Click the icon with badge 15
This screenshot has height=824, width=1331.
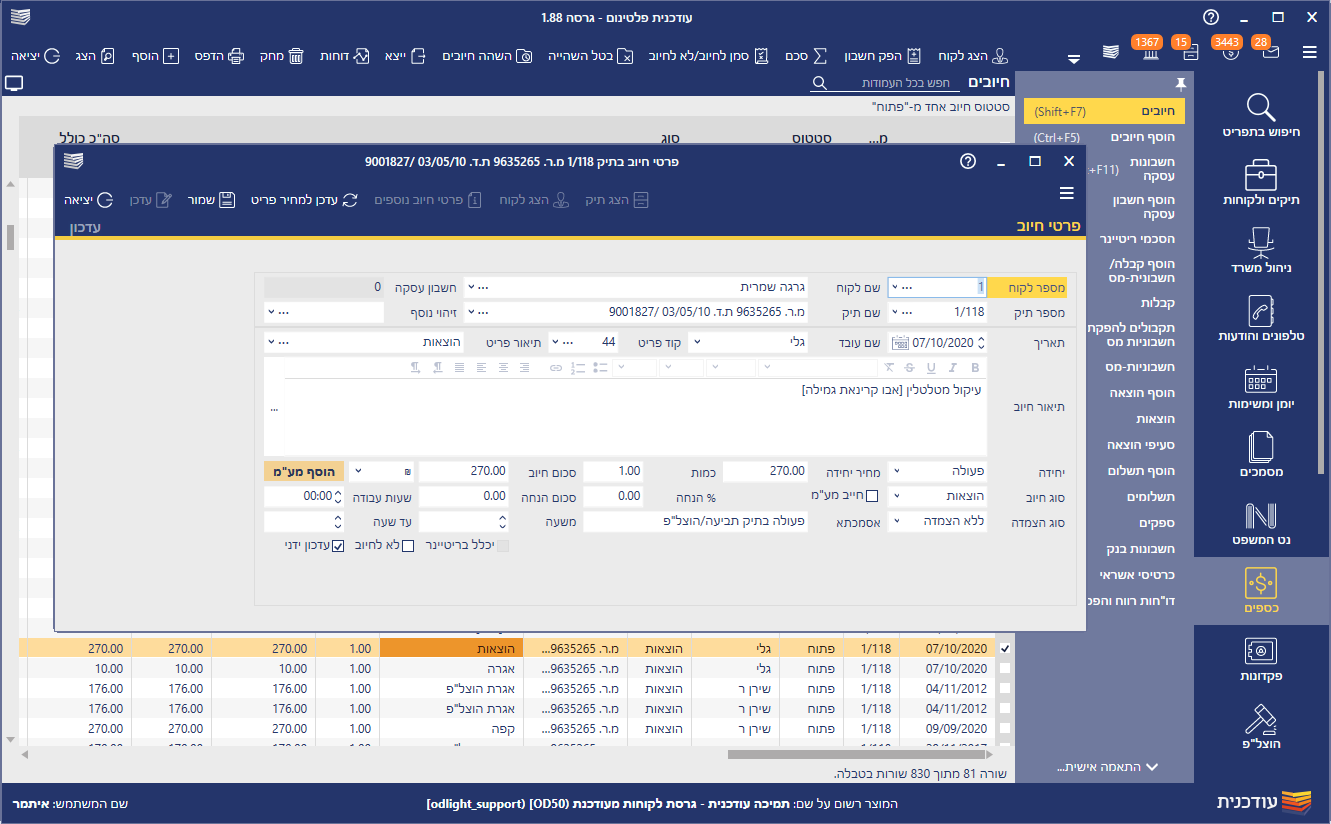1191,53
